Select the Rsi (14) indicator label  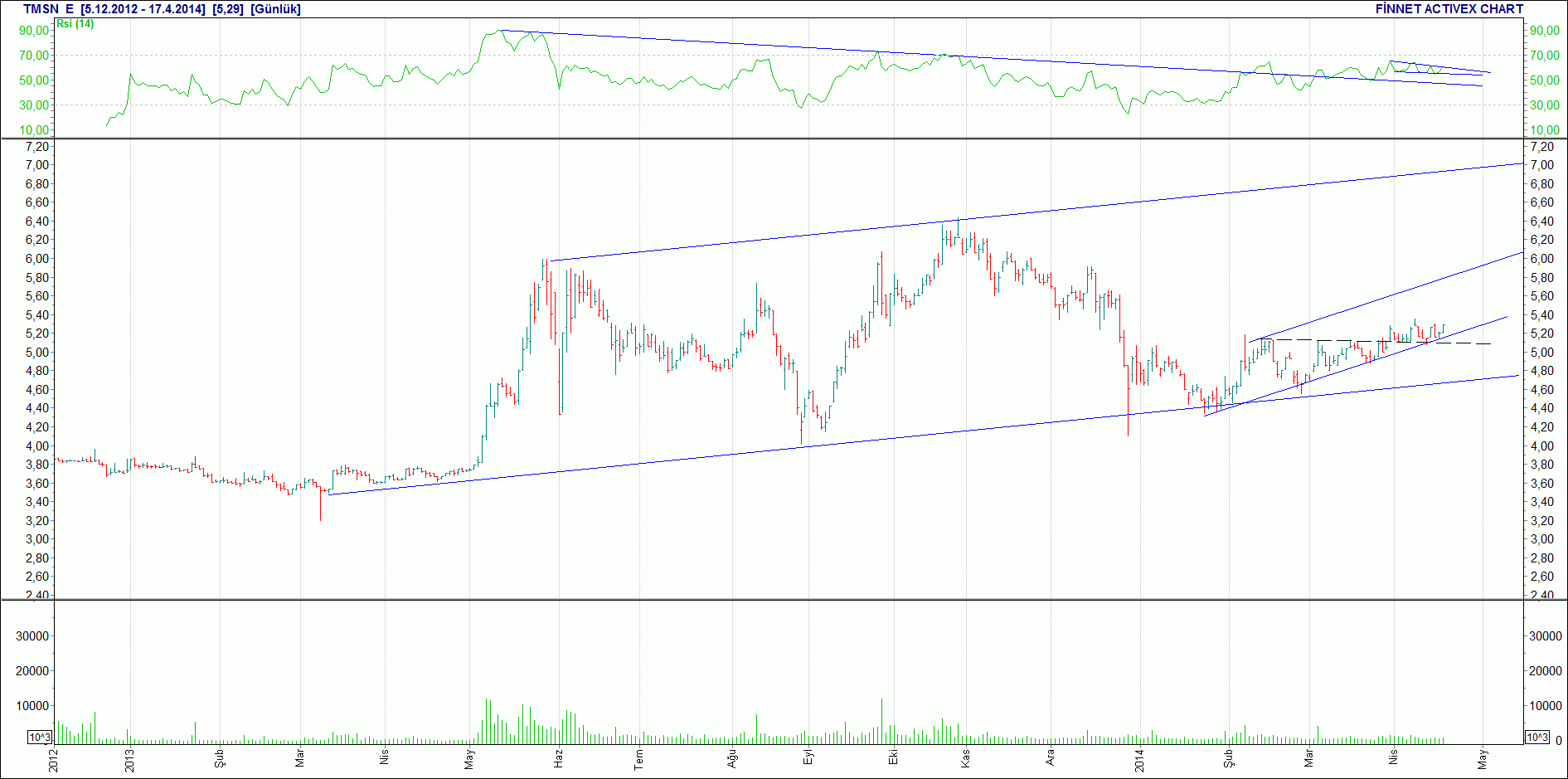point(75,24)
